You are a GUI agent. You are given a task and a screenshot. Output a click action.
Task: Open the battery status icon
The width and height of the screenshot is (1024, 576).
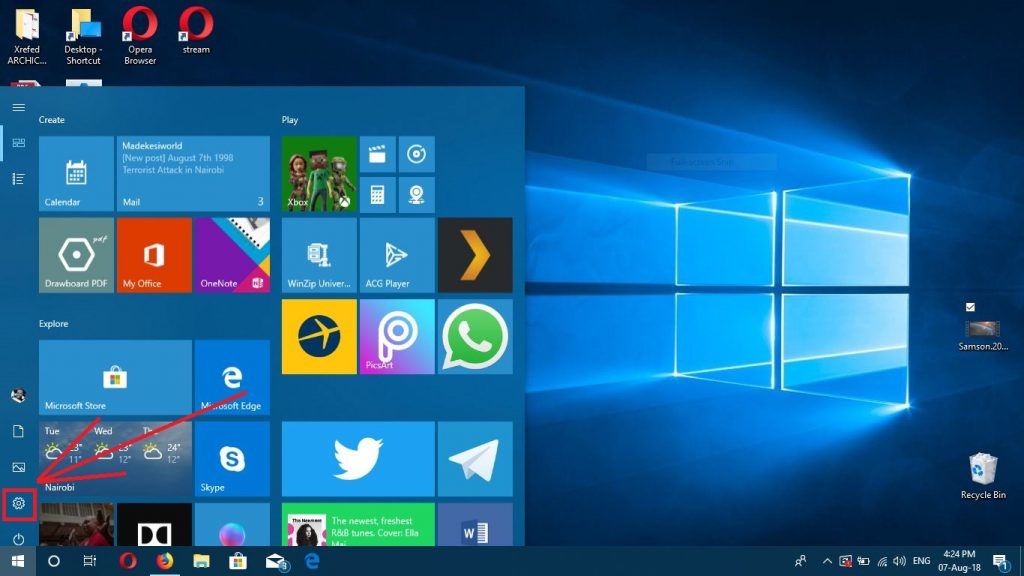click(863, 561)
